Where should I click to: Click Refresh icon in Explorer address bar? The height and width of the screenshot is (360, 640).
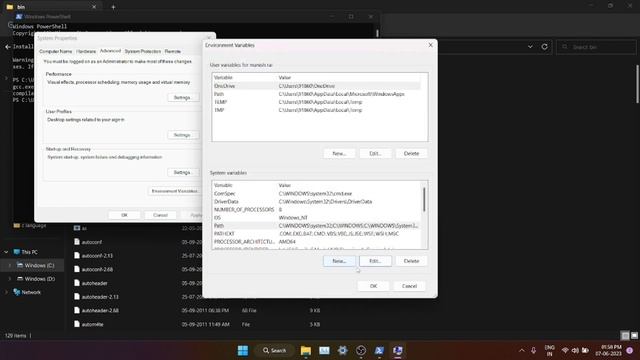point(544,47)
